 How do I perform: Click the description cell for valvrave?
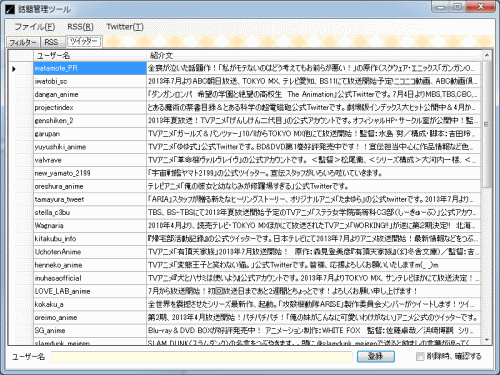314,160
